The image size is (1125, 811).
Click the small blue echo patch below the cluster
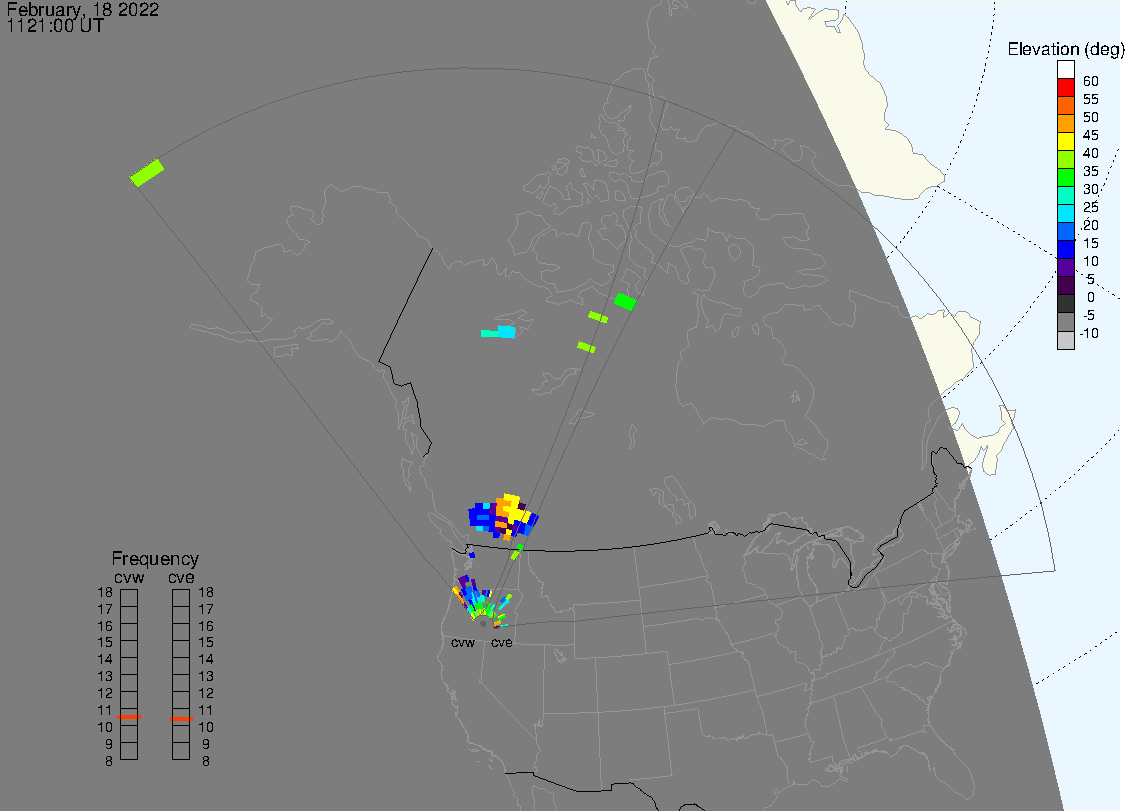tap(471, 555)
